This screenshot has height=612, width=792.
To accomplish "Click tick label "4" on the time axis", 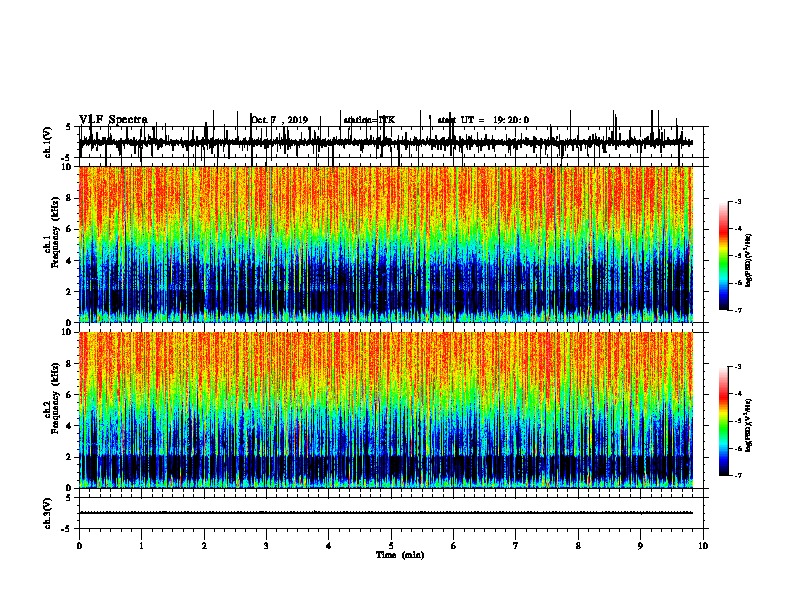I will click(329, 546).
